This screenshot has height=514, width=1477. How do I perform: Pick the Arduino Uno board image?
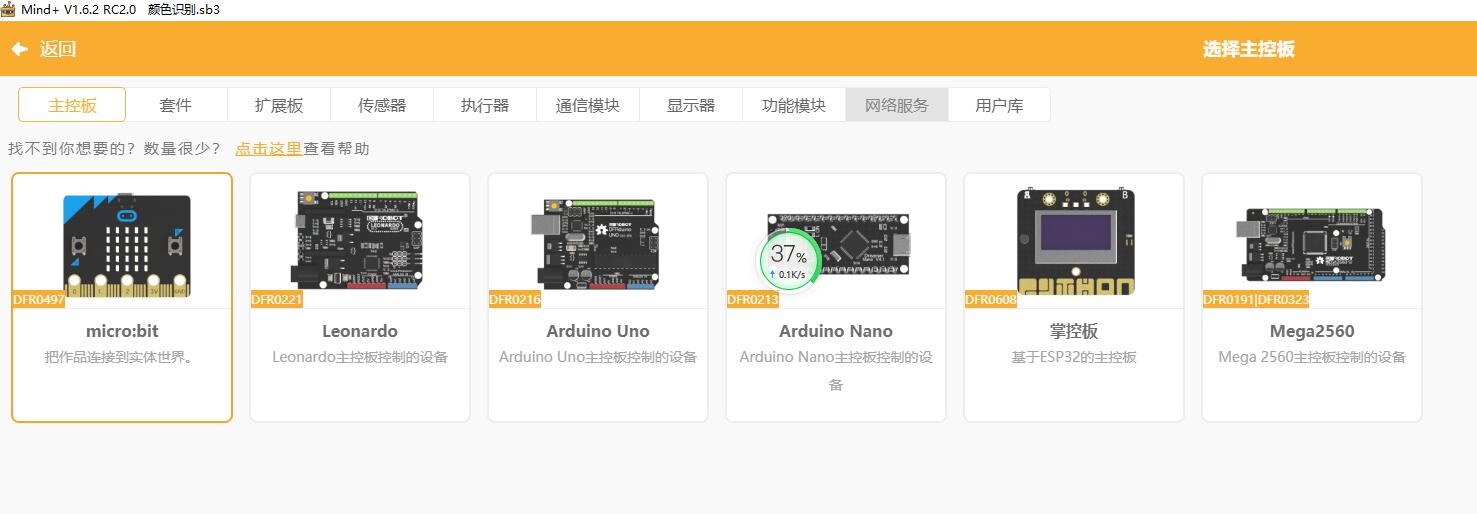click(594, 242)
